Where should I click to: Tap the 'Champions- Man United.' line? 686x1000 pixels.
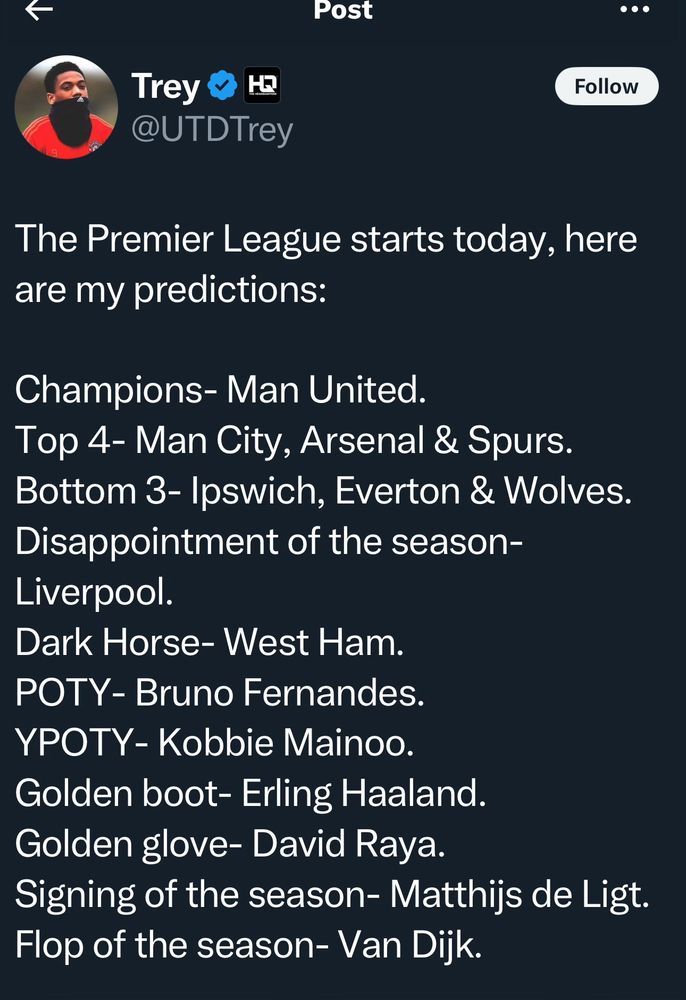220,390
